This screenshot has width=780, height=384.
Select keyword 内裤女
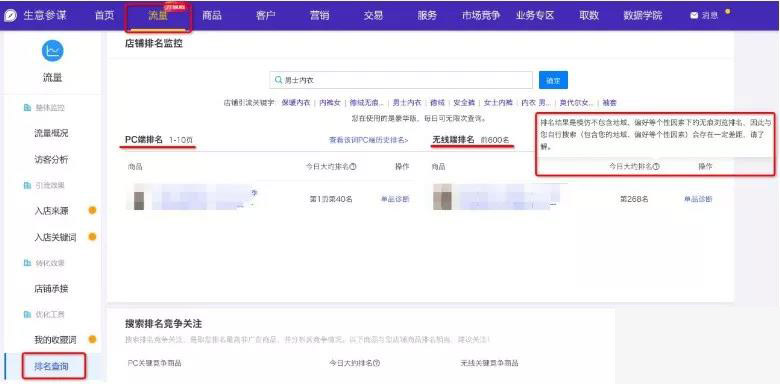[x=330, y=103]
